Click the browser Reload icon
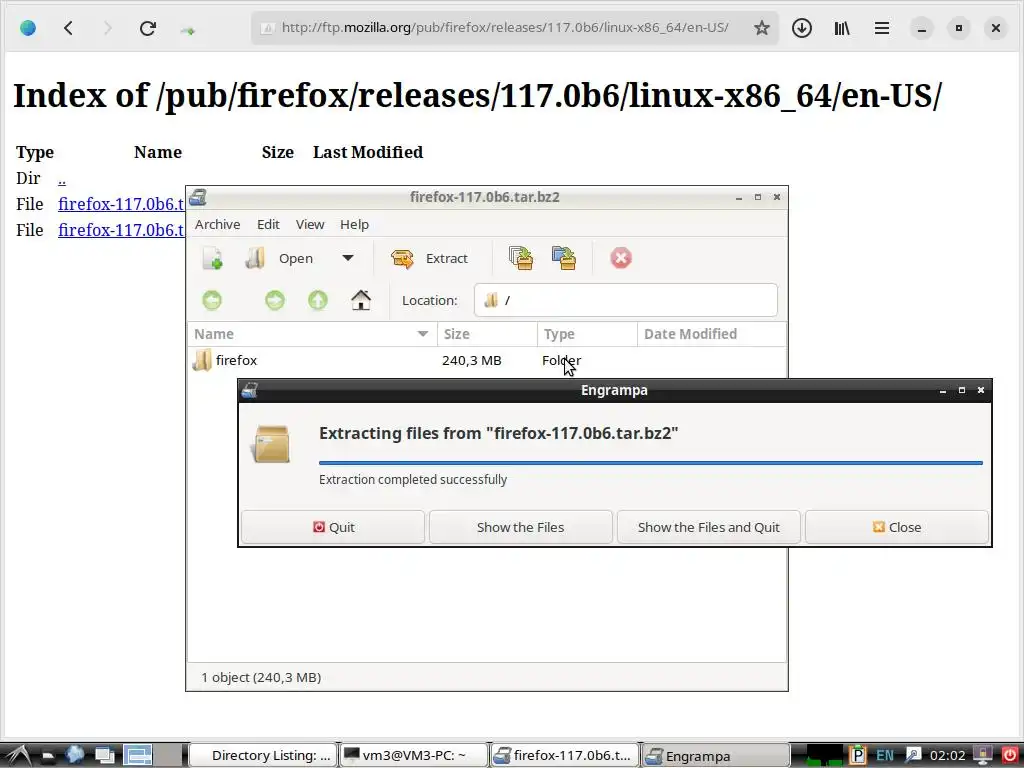The height and width of the screenshot is (768, 1024). (148, 28)
